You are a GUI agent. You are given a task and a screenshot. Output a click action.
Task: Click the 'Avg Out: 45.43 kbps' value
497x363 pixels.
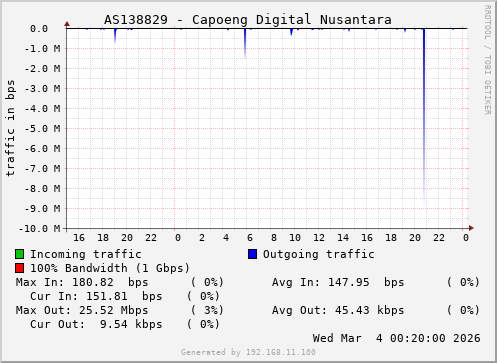338,310
